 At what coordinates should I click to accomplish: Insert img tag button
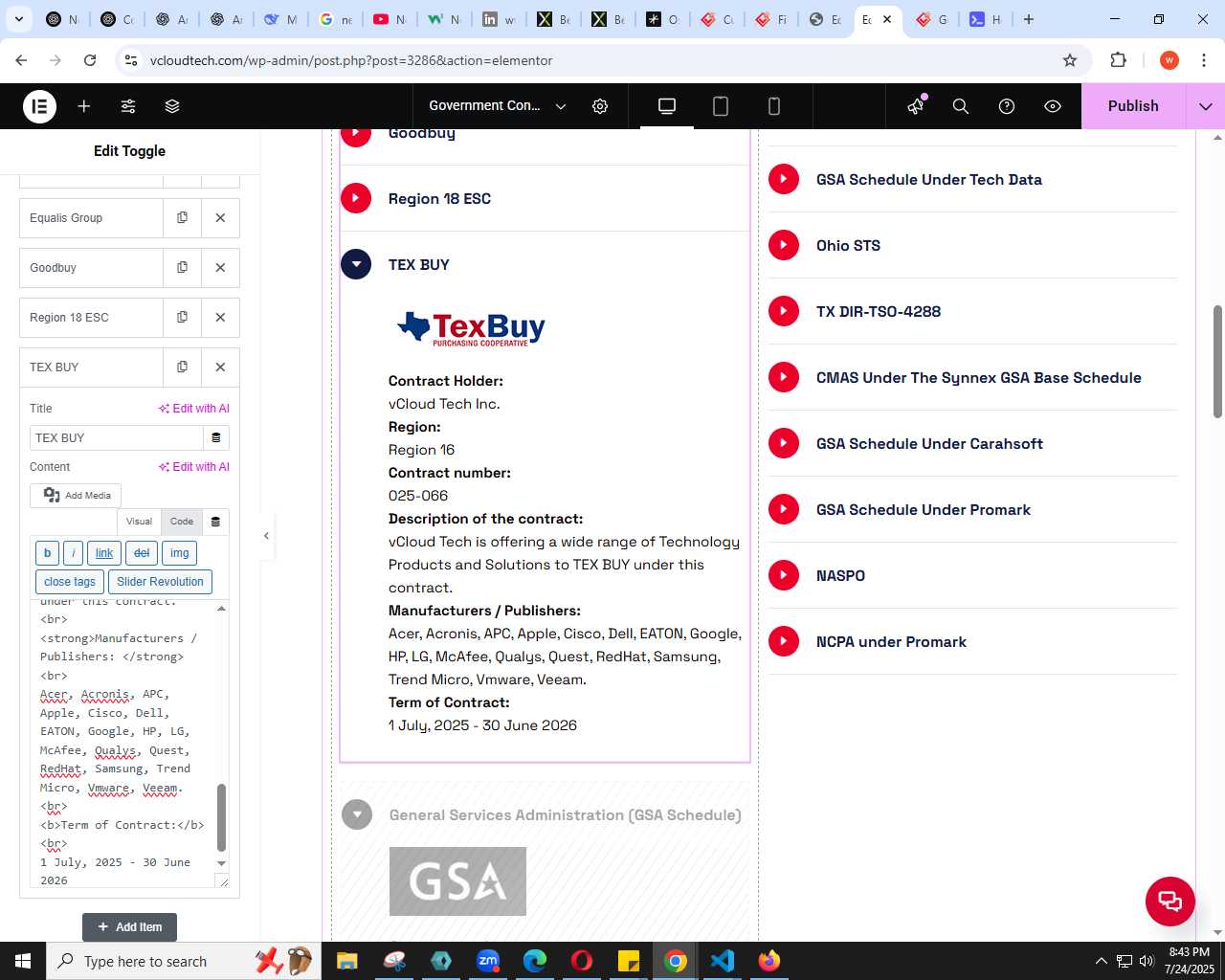(180, 553)
